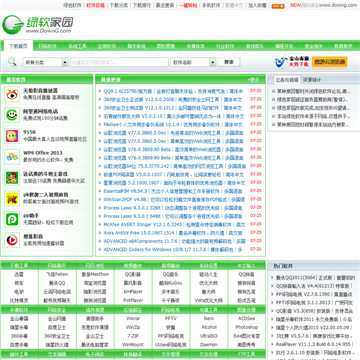Image resolution: width=360 pixels, height=360 pixels.
Task: Open the category filter dropdown
Action: (x=45, y=62)
